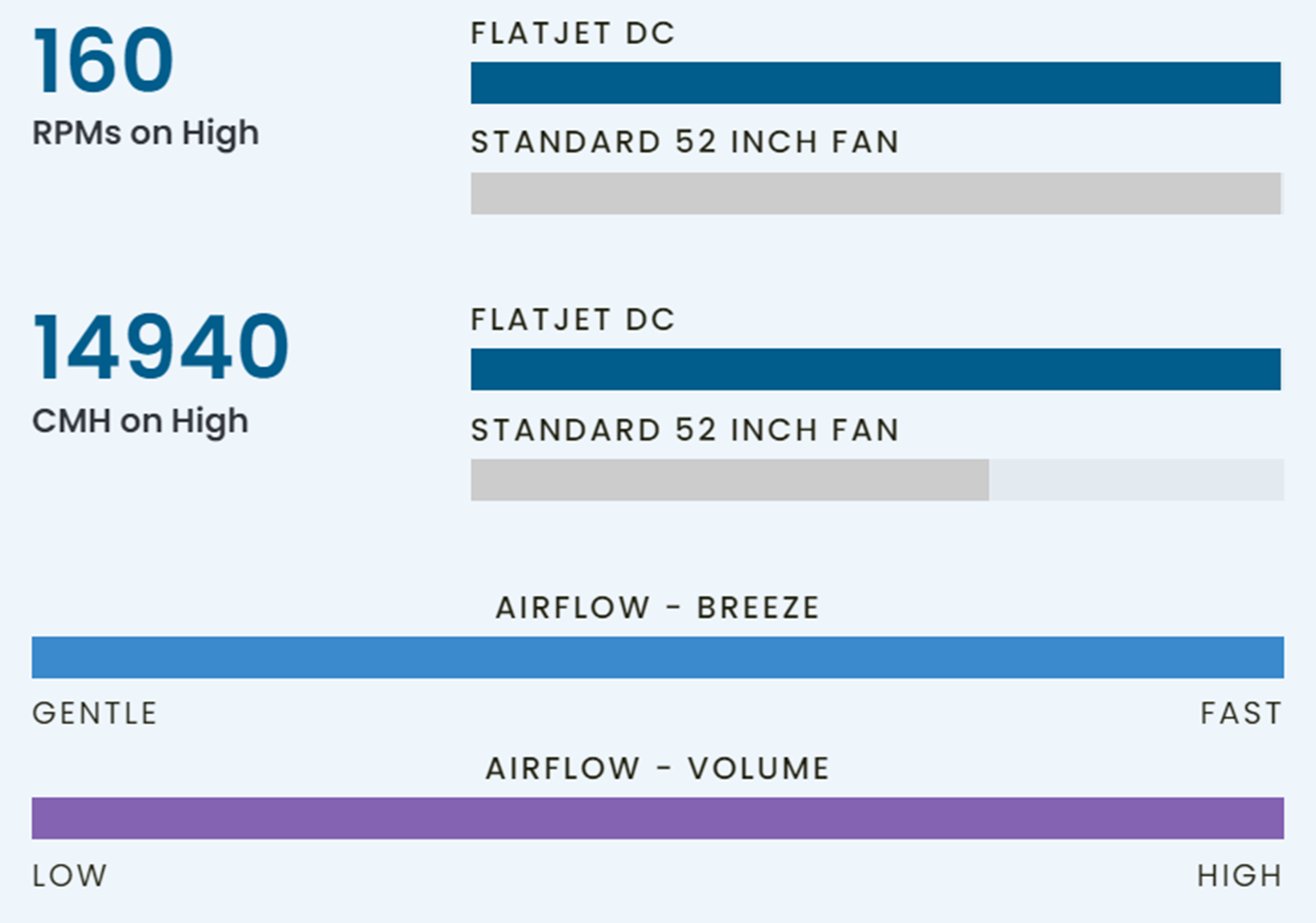The image size is (1316, 923).
Task: Click the large 14940 CMH number
Action: pos(161,347)
